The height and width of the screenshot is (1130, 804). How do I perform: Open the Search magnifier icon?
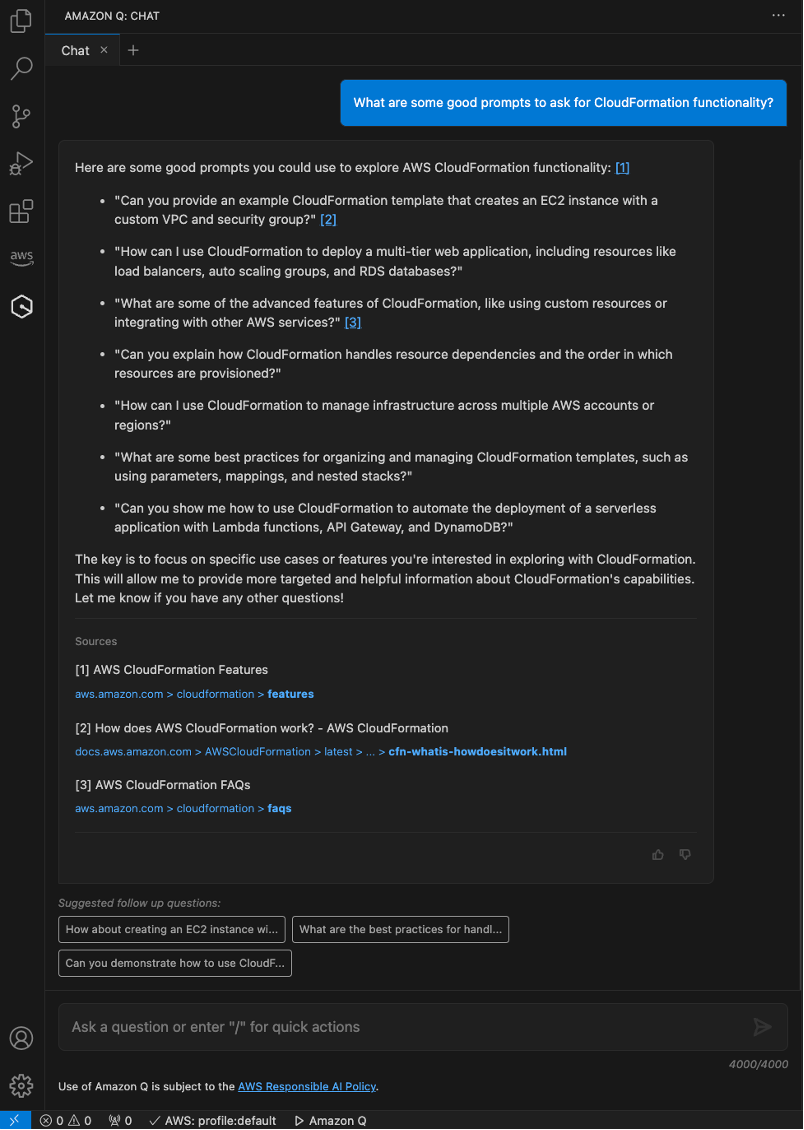pos(21,68)
